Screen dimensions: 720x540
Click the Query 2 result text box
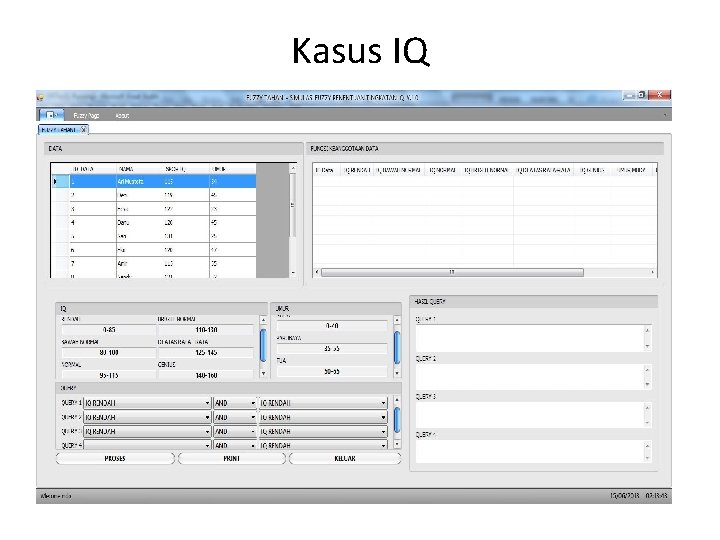tap(533, 377)
